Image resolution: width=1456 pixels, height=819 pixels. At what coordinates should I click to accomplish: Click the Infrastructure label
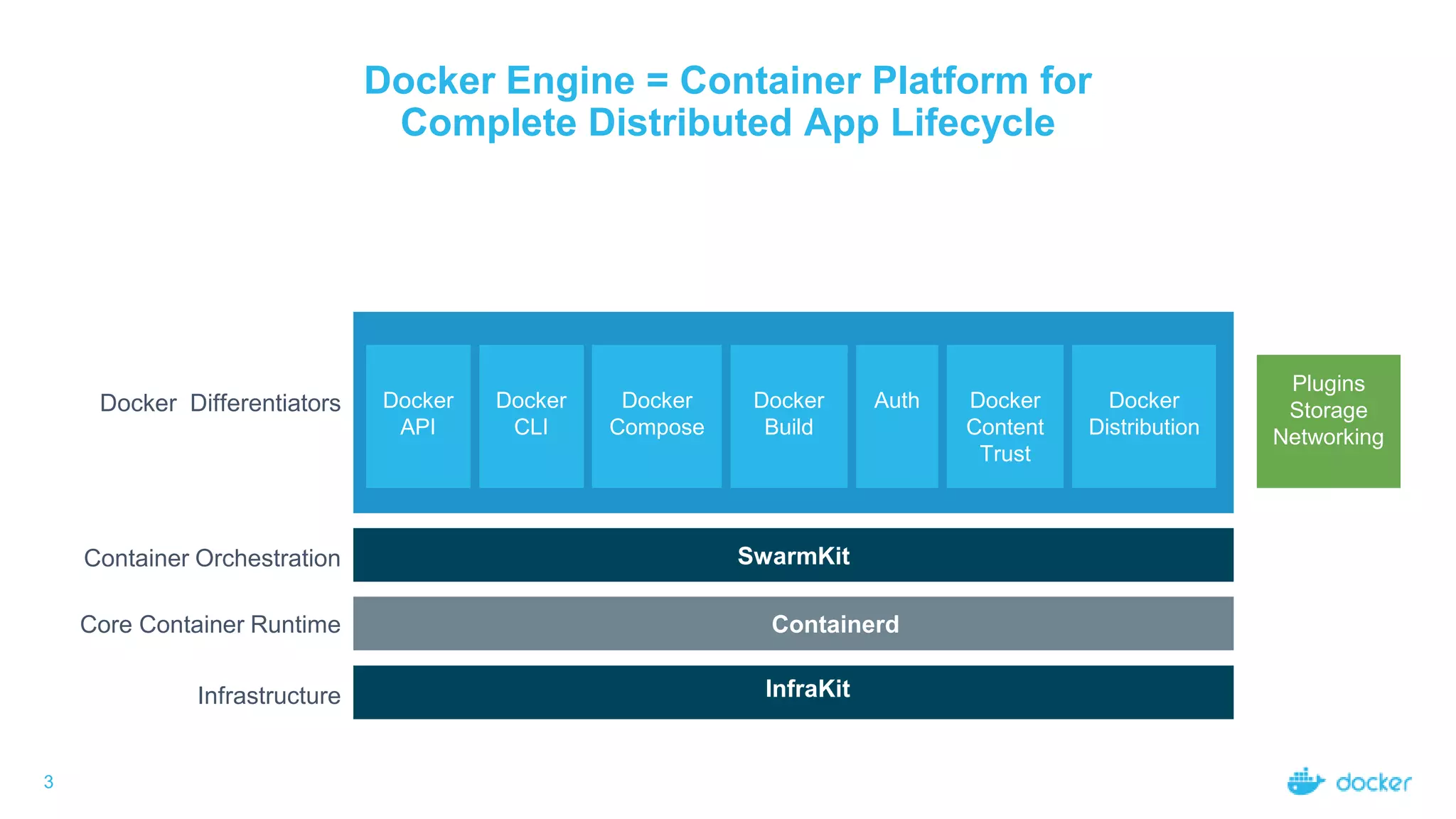[x=269, y=695]
